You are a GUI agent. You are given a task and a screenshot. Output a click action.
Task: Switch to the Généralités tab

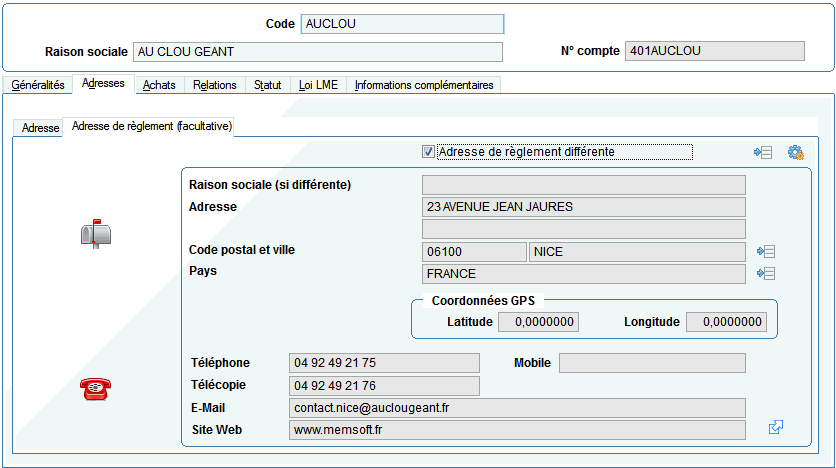click(38, 86)
